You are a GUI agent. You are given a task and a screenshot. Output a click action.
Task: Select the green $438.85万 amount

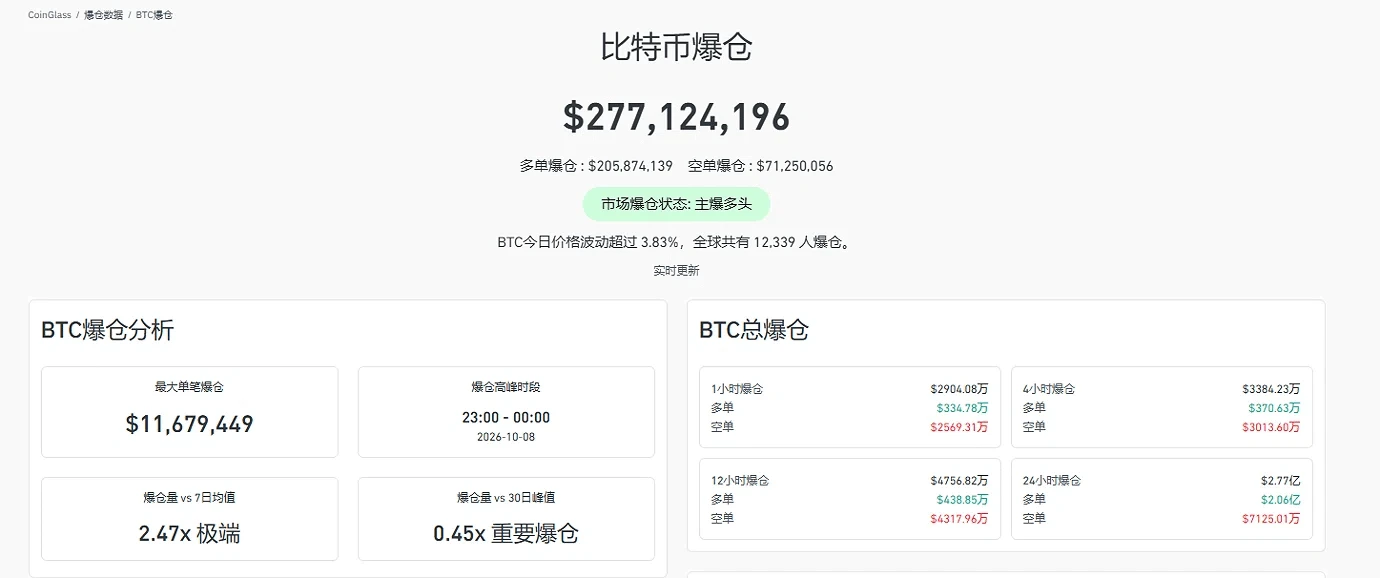click(962, 500)
